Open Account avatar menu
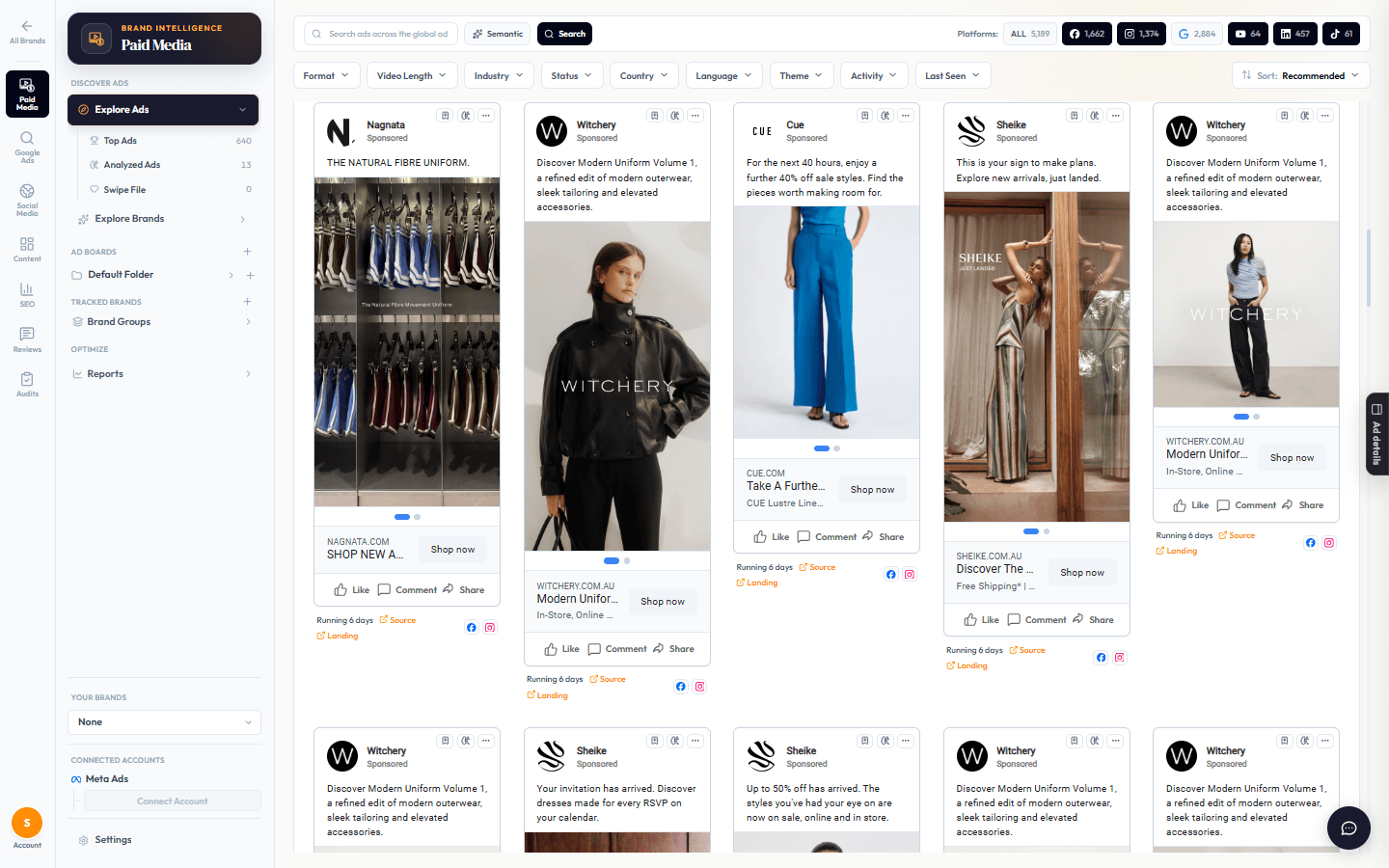 click(27, 823)
